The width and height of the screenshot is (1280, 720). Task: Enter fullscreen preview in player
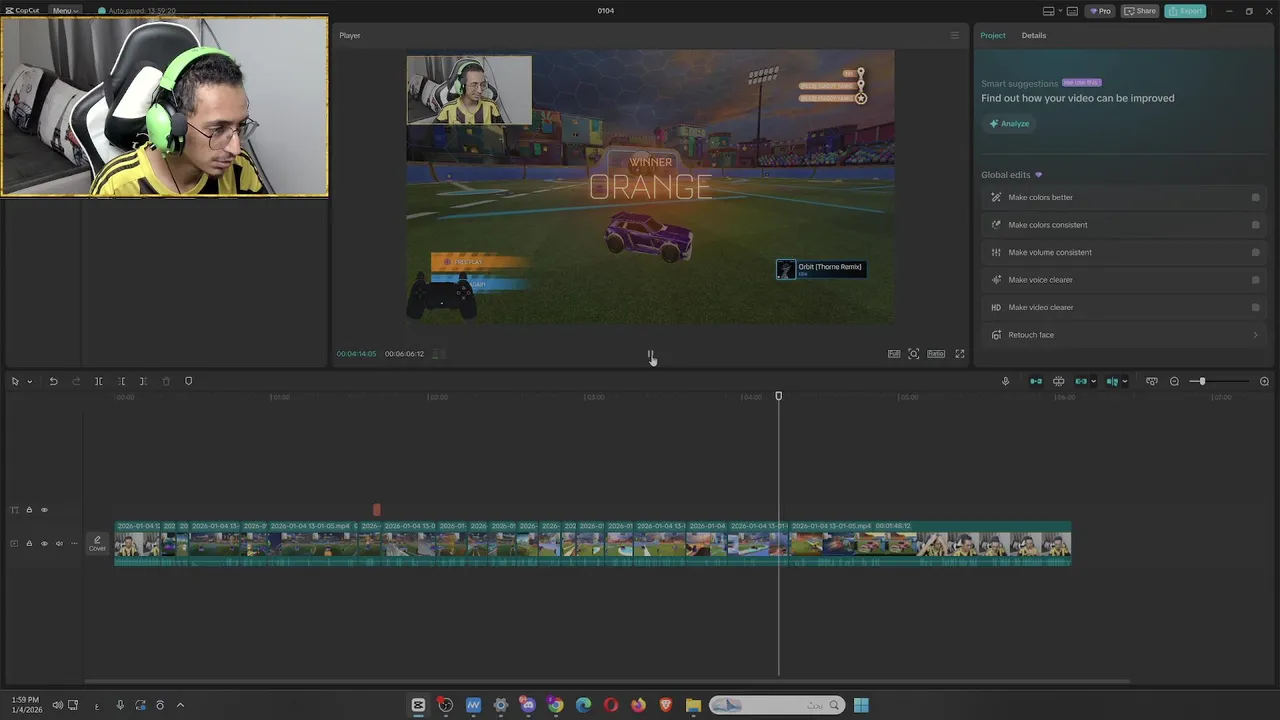pyautogui.click(x=960, y=354)
